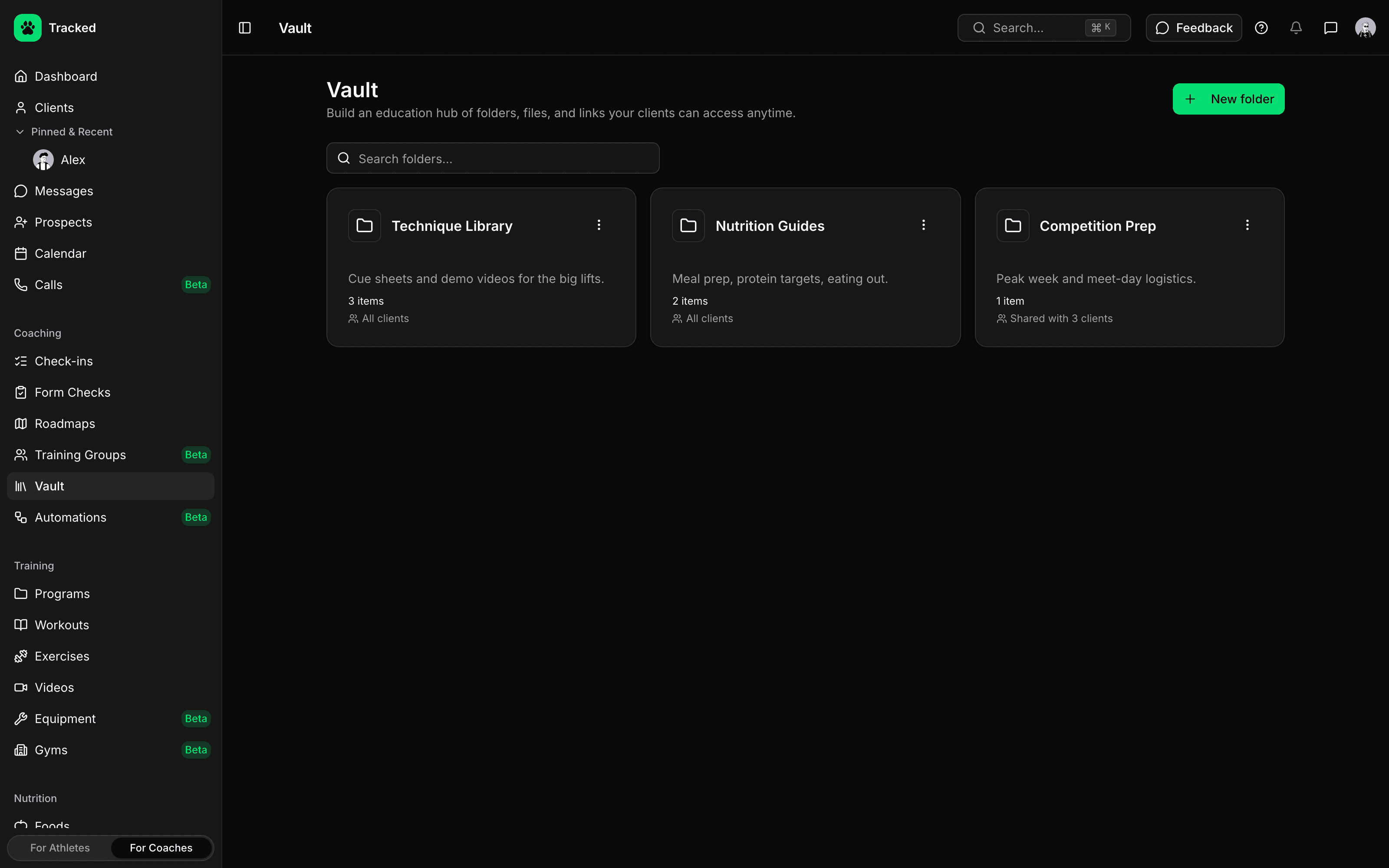1389x868 pixels.
Task: Open Check-ins in sidebar
Action: point(110,361)
